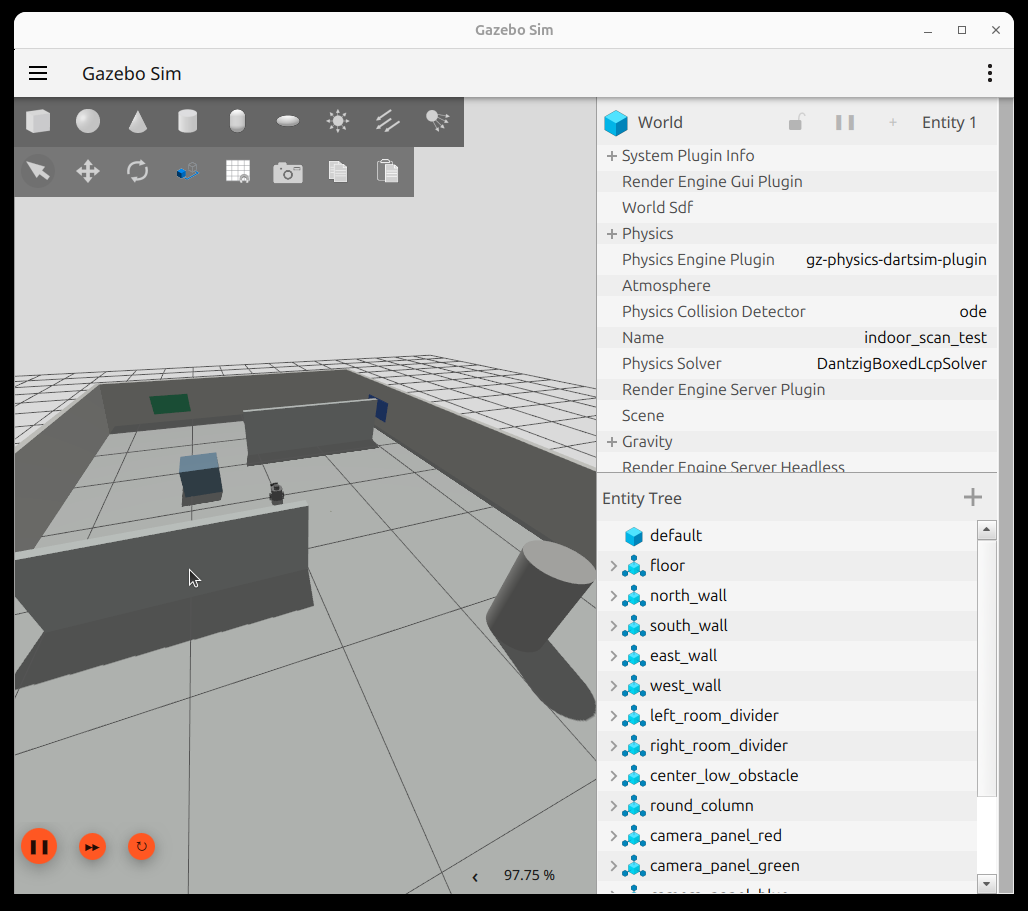This screenshot has height=911, width=1028.
Task: Insert a sphere shape
Action: [x=88, y=121]
